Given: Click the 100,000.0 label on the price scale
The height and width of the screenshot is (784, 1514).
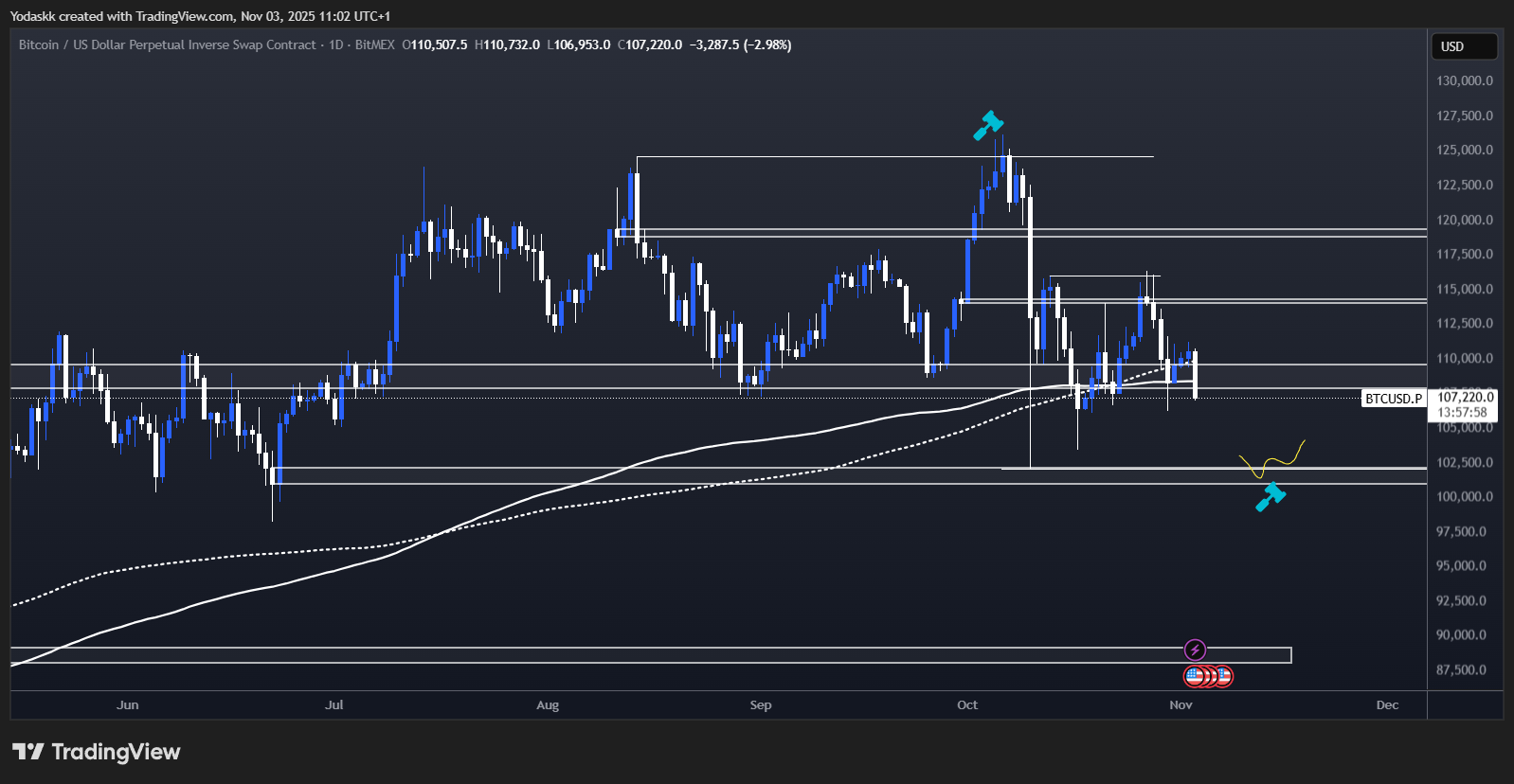Looking at the screenshot, I should pos(1464,496).
